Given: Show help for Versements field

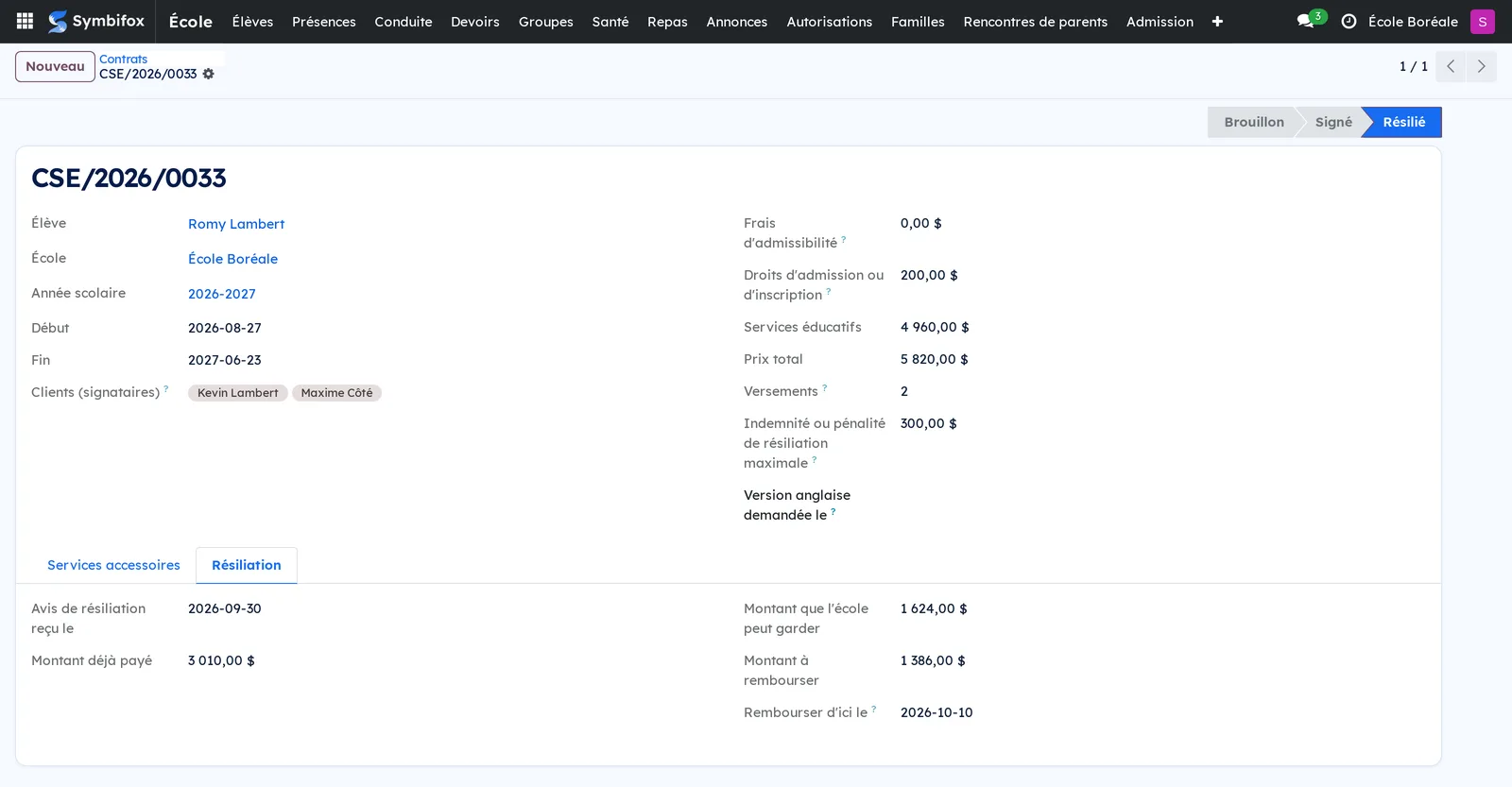Looking at the screenshot, I should (x=825, y=387).
